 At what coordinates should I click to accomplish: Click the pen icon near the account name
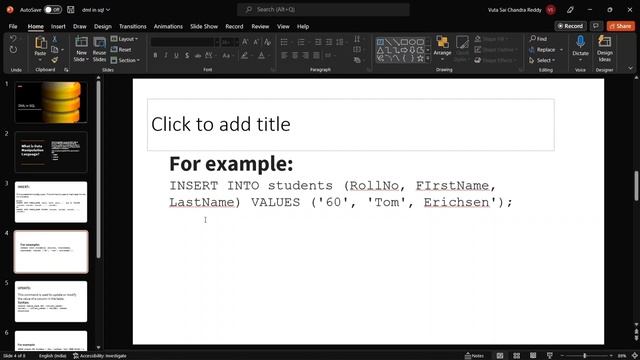tap(571, 10)
